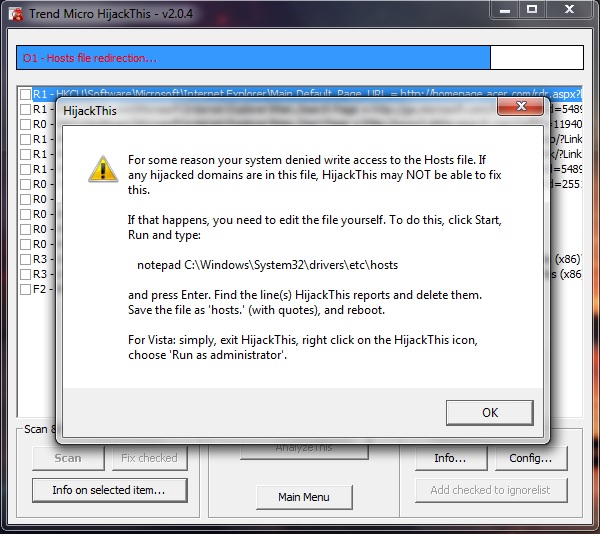Viewport: 600px width, 534px height.
Task: Click the Fix checked button
Action: pos(150,458)
